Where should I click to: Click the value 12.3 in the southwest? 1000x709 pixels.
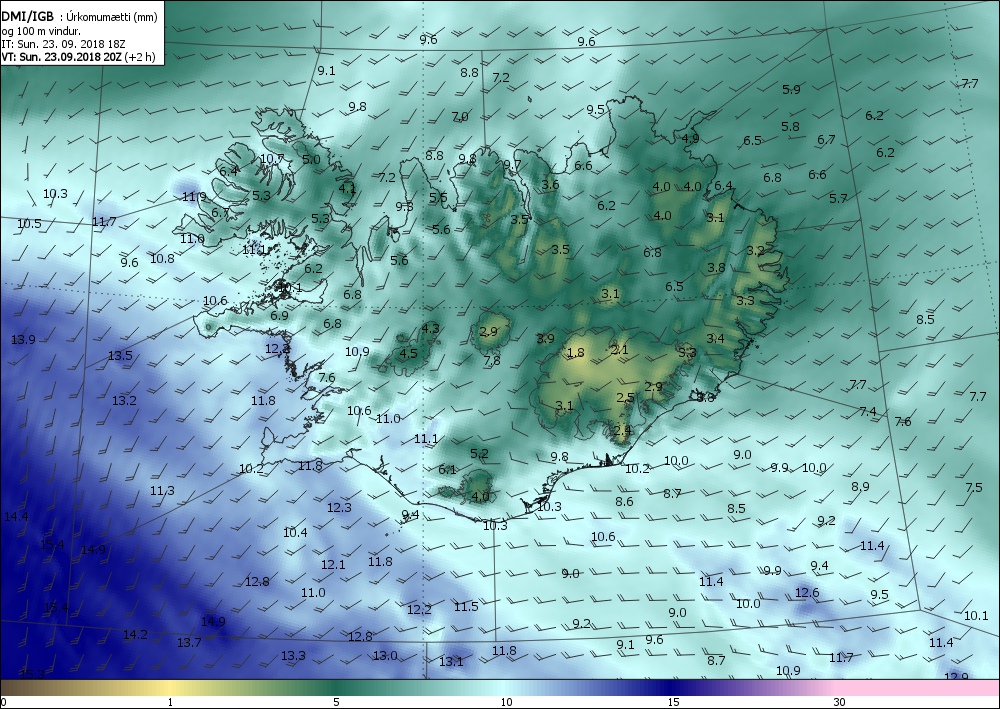click(339, 507)
